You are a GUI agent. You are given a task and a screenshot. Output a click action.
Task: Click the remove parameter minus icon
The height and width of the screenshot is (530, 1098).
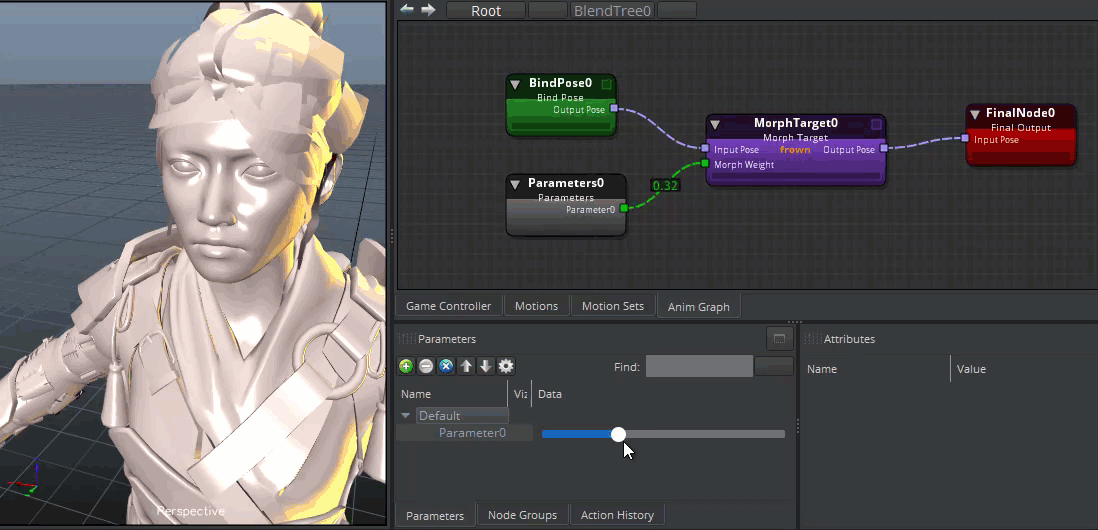point(426,367)
